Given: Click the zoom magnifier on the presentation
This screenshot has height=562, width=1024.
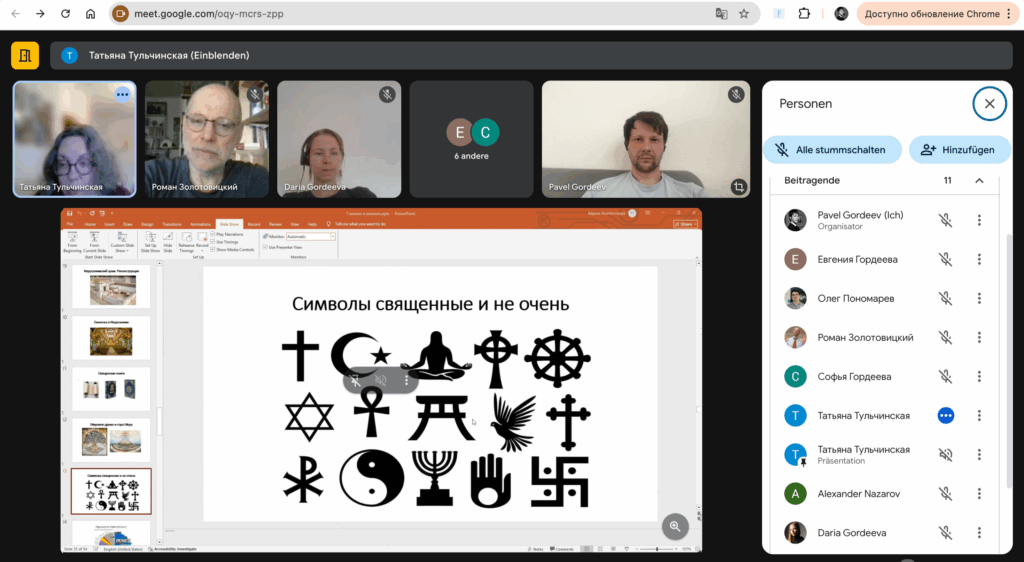Looking at the screenshot, I should click(675, 526).
